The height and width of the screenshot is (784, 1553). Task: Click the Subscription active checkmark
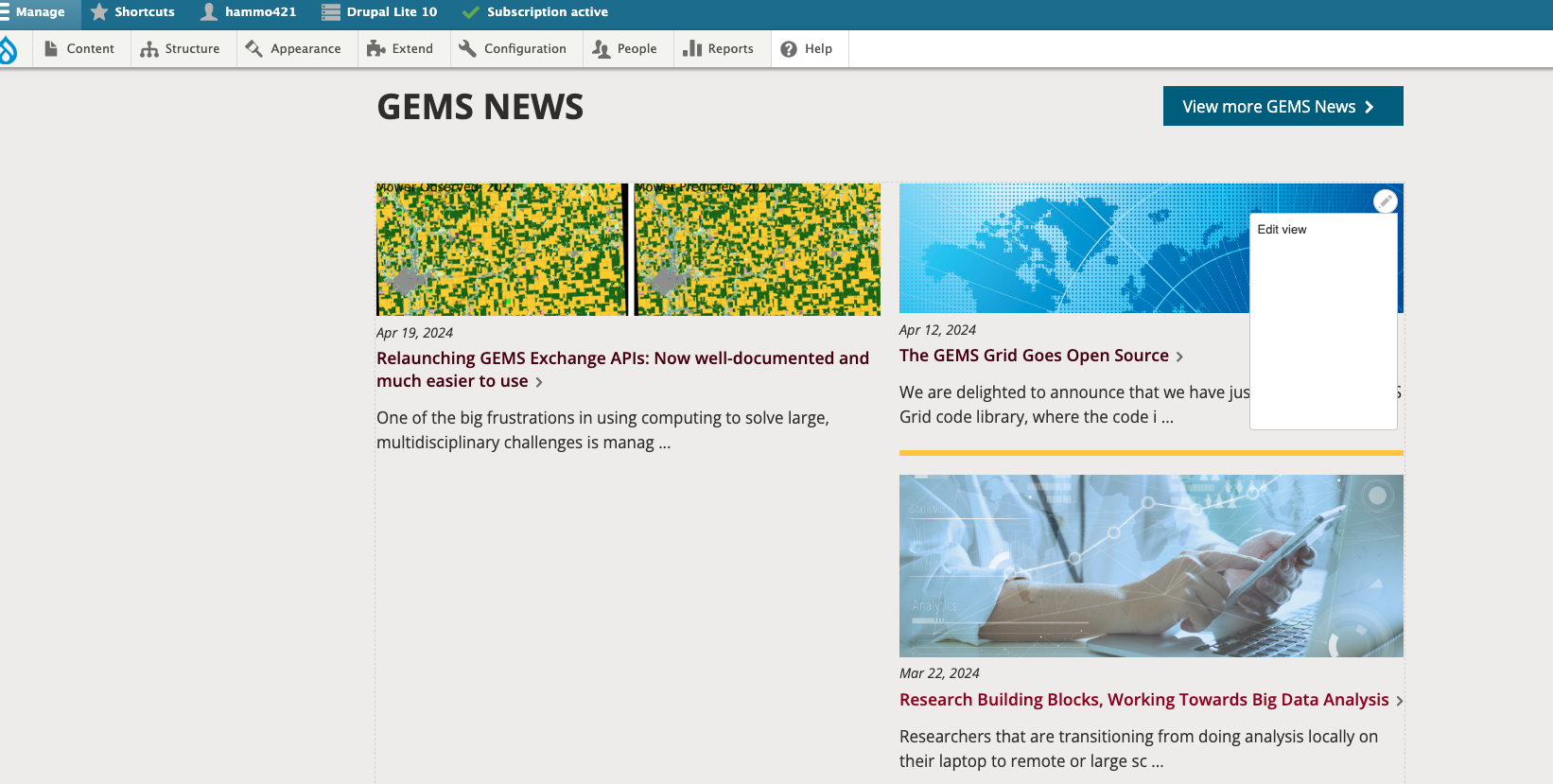coord(470,12)
